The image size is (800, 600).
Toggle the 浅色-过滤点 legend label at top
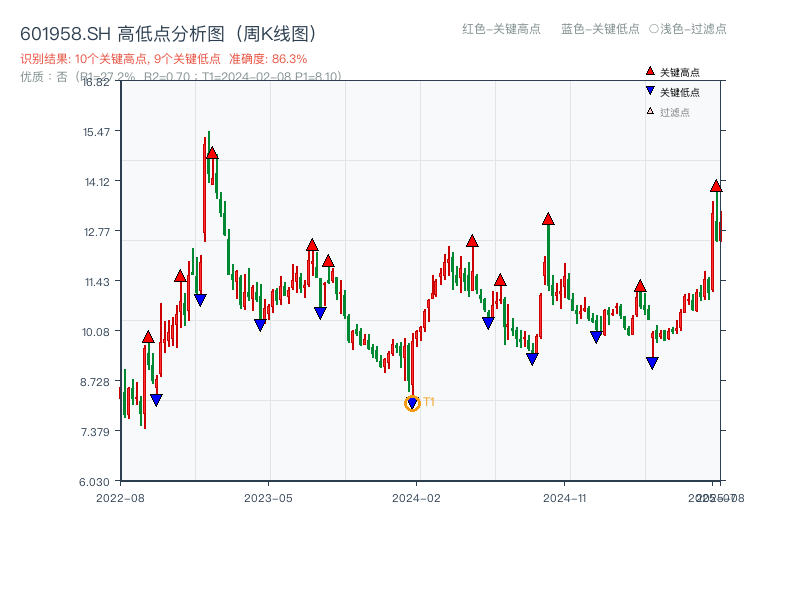[688, 29]
